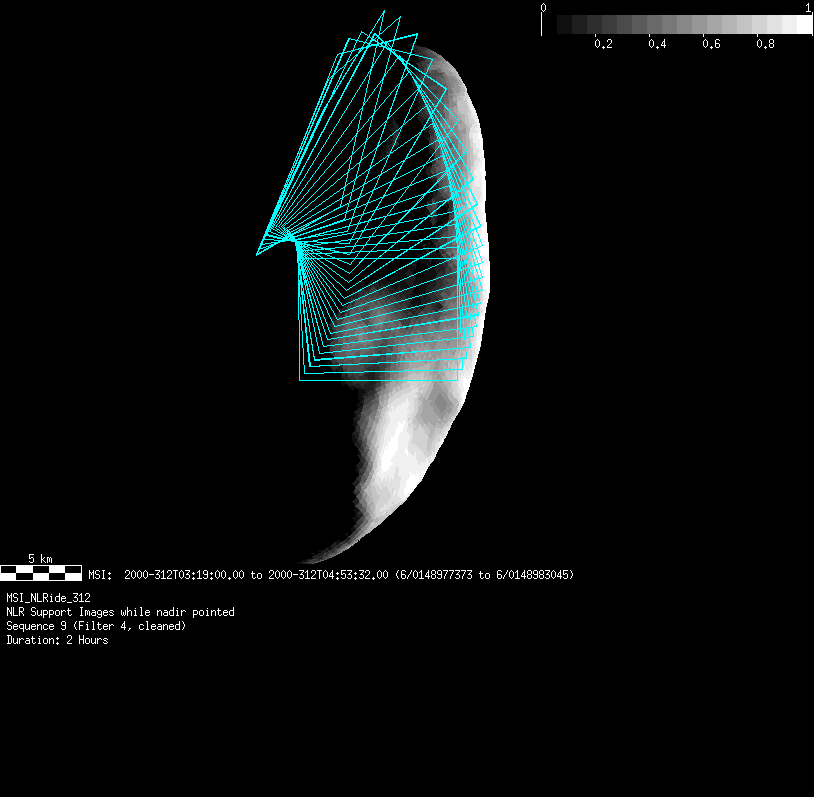
Task: Click the start time 2000-312T03:19:00.00
Action: 184,575
